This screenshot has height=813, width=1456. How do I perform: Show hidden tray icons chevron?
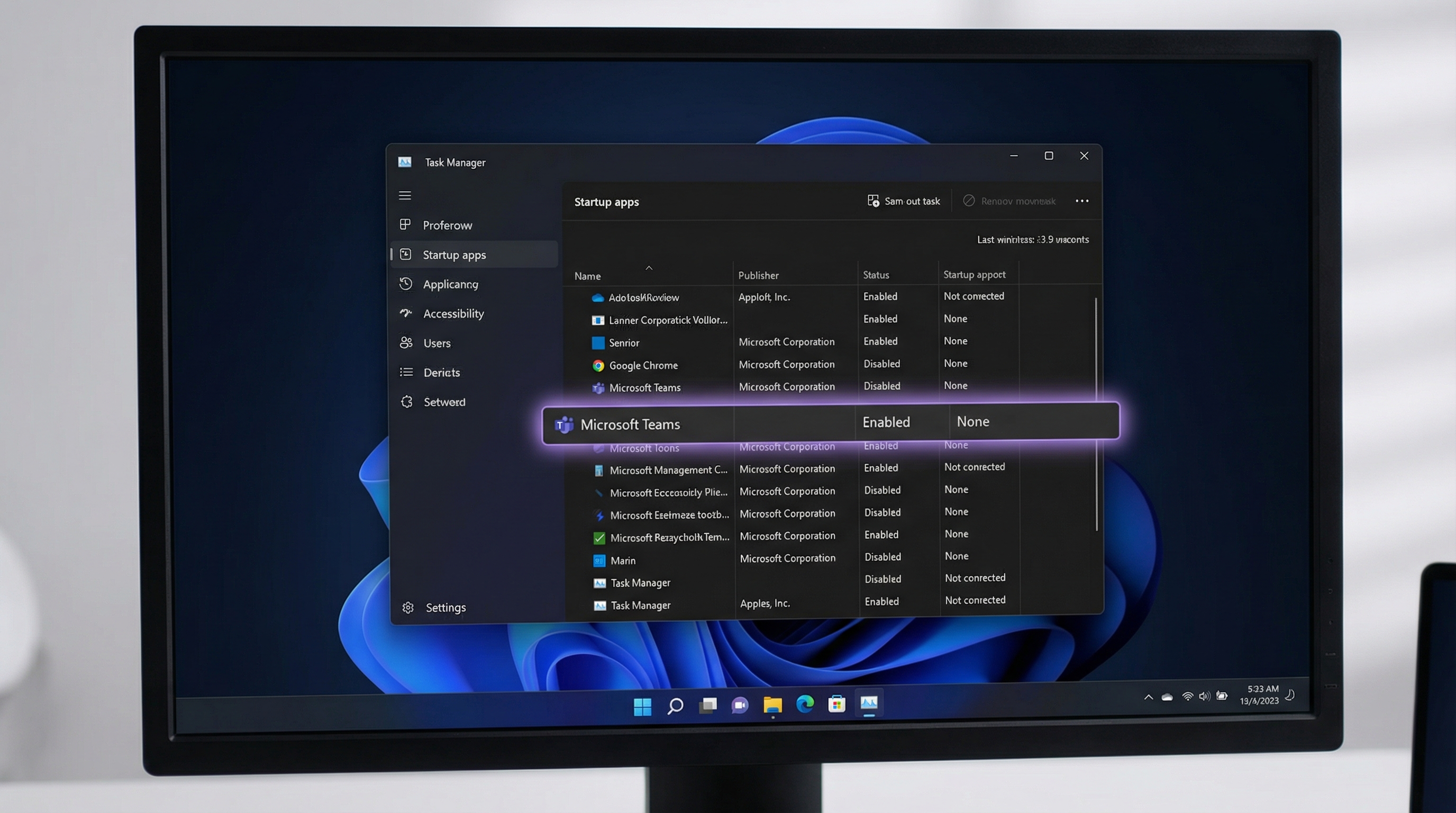click(1148, 697)
